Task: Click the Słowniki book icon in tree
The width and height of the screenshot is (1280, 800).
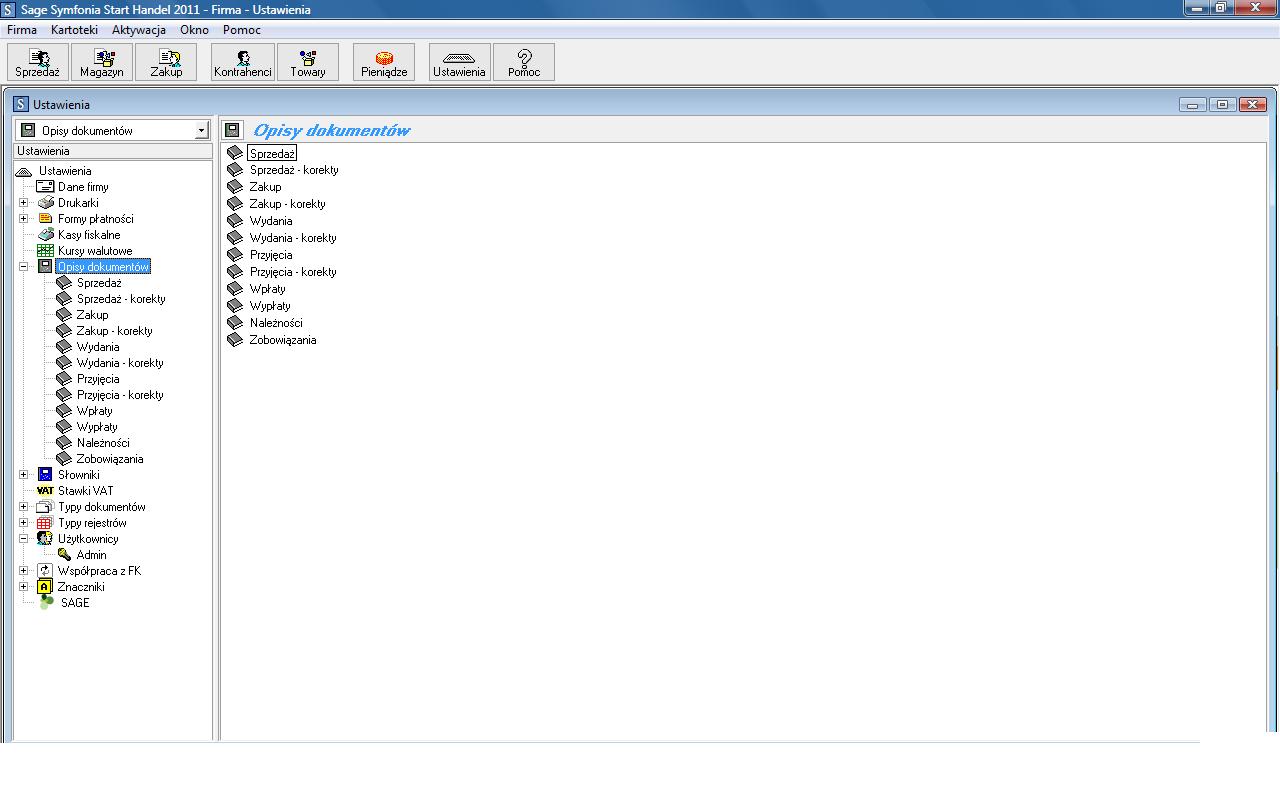Action: pos(45,475)
